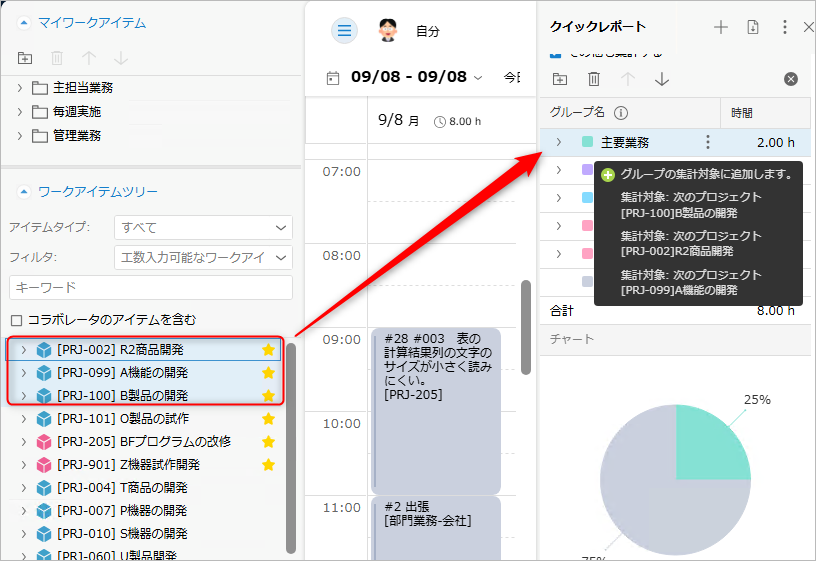Click the trash icon in the クイックレポート toolbar
The height and width of the screenshot is (561, 816).
(x=594, y=79)
